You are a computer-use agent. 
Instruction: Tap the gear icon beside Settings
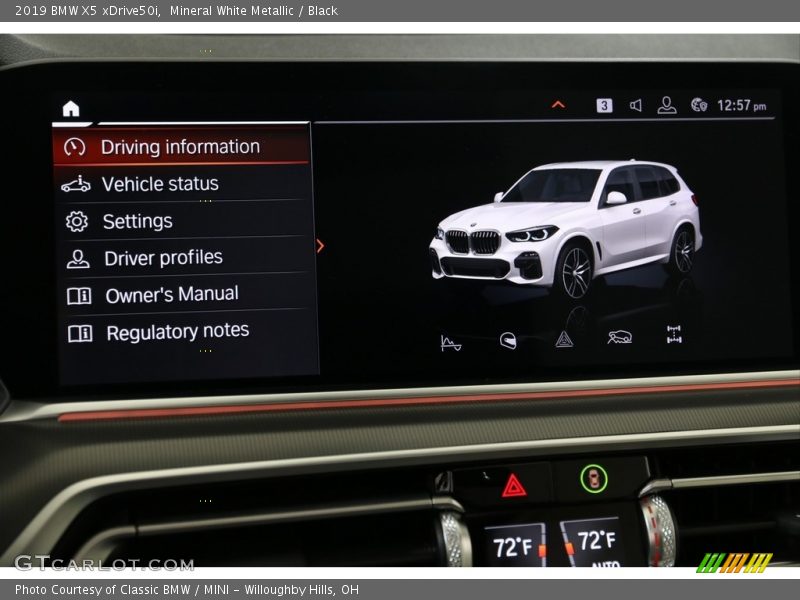pyautogui.click(x=77, y=221)
